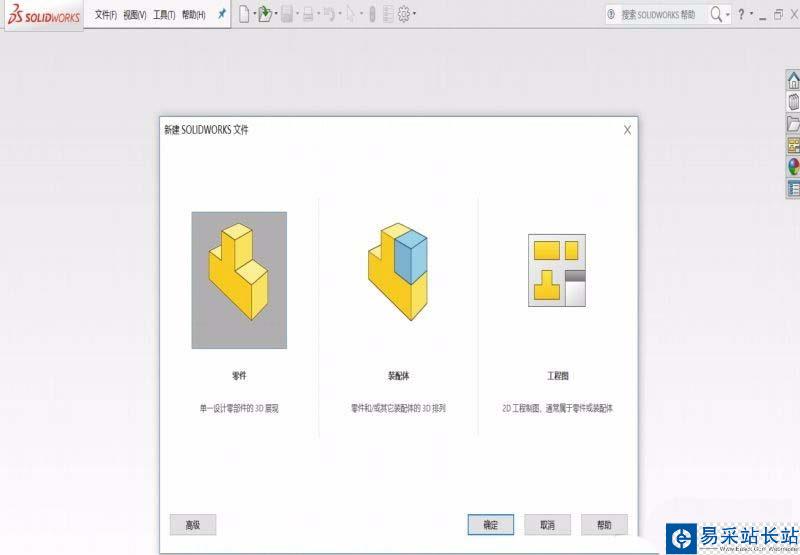Click the 搜索 SOLIDWORKS 帮助 search field

657,15
